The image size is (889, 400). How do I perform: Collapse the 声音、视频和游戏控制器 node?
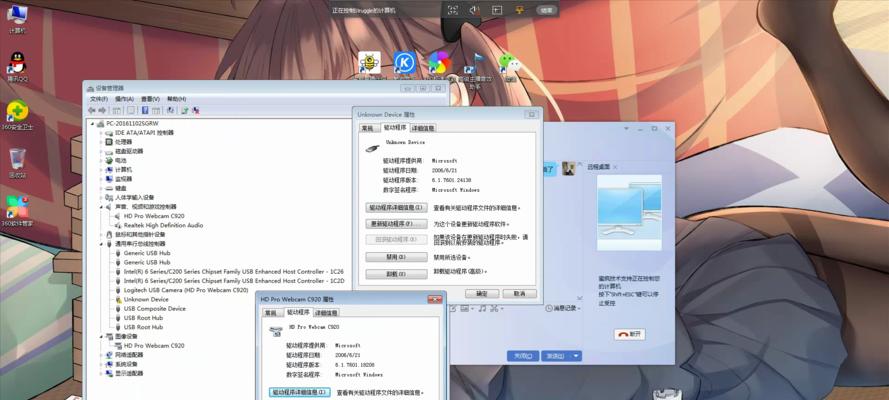click(101, 207)
